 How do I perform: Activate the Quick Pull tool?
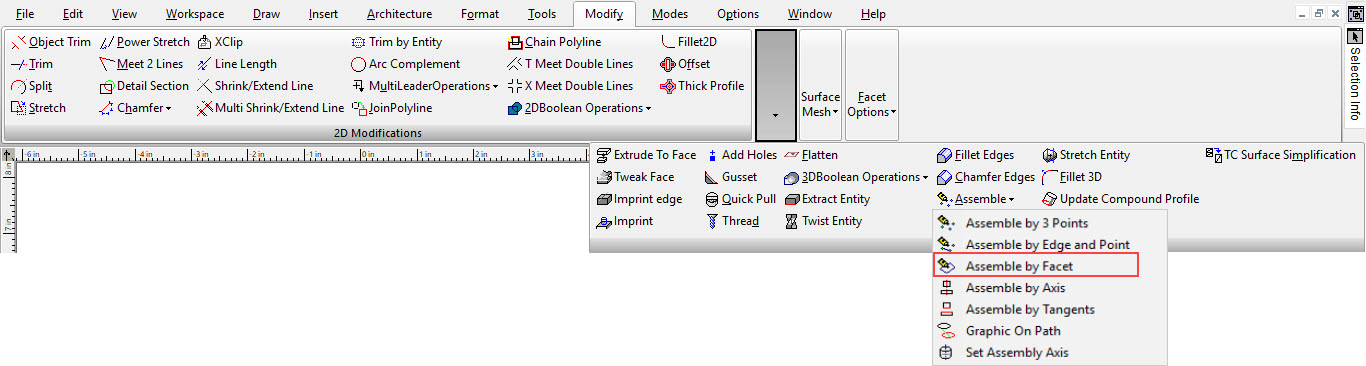(740, 199)
